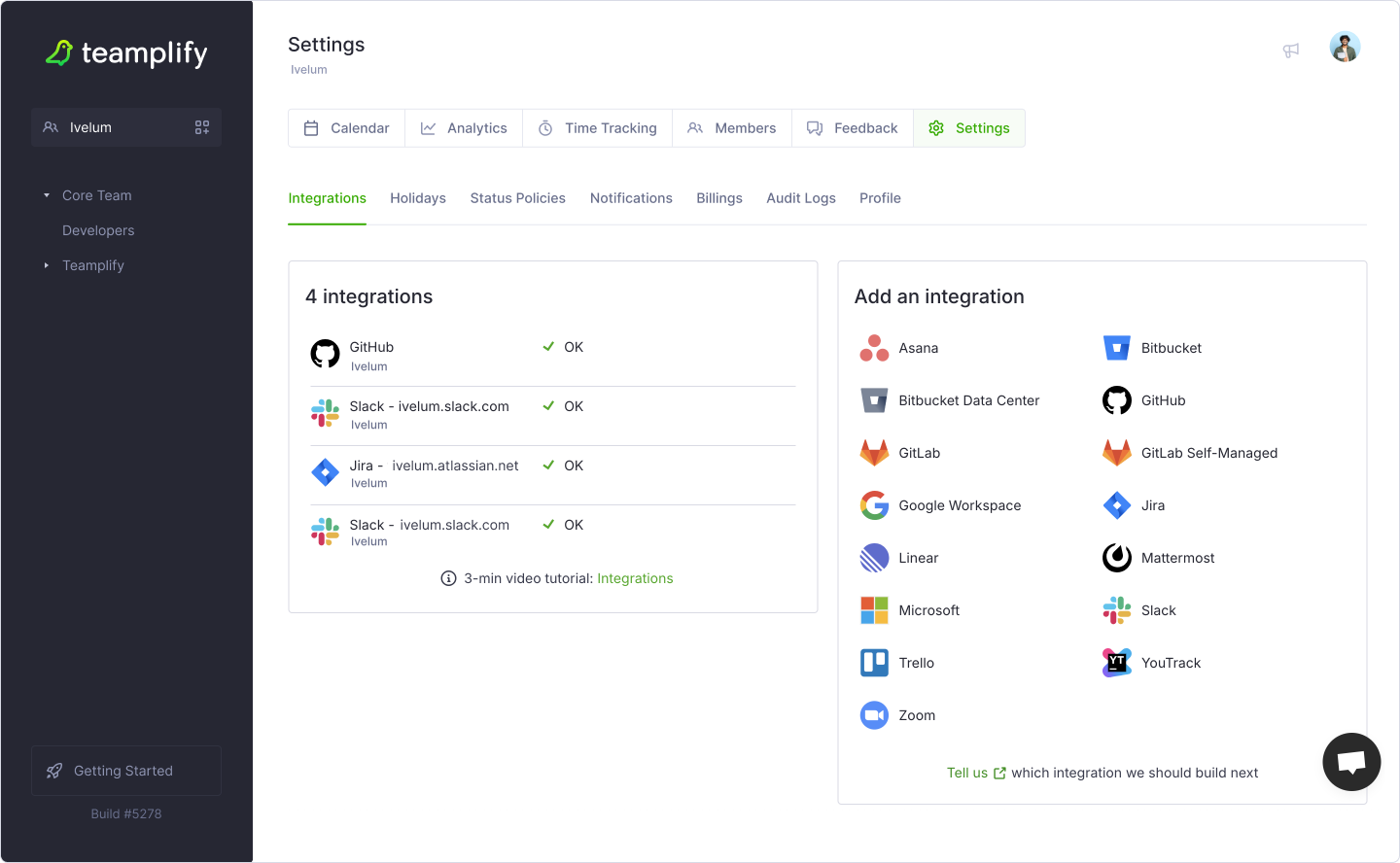Choose the Bitbucket Data Center icon
The width and height of the screenshot is (1400, 863).
[874, 400]
